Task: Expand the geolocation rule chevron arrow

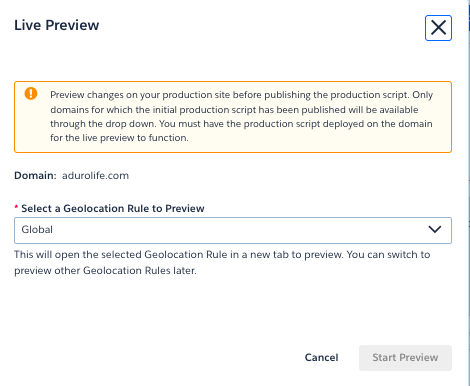Action: (435, 229)
